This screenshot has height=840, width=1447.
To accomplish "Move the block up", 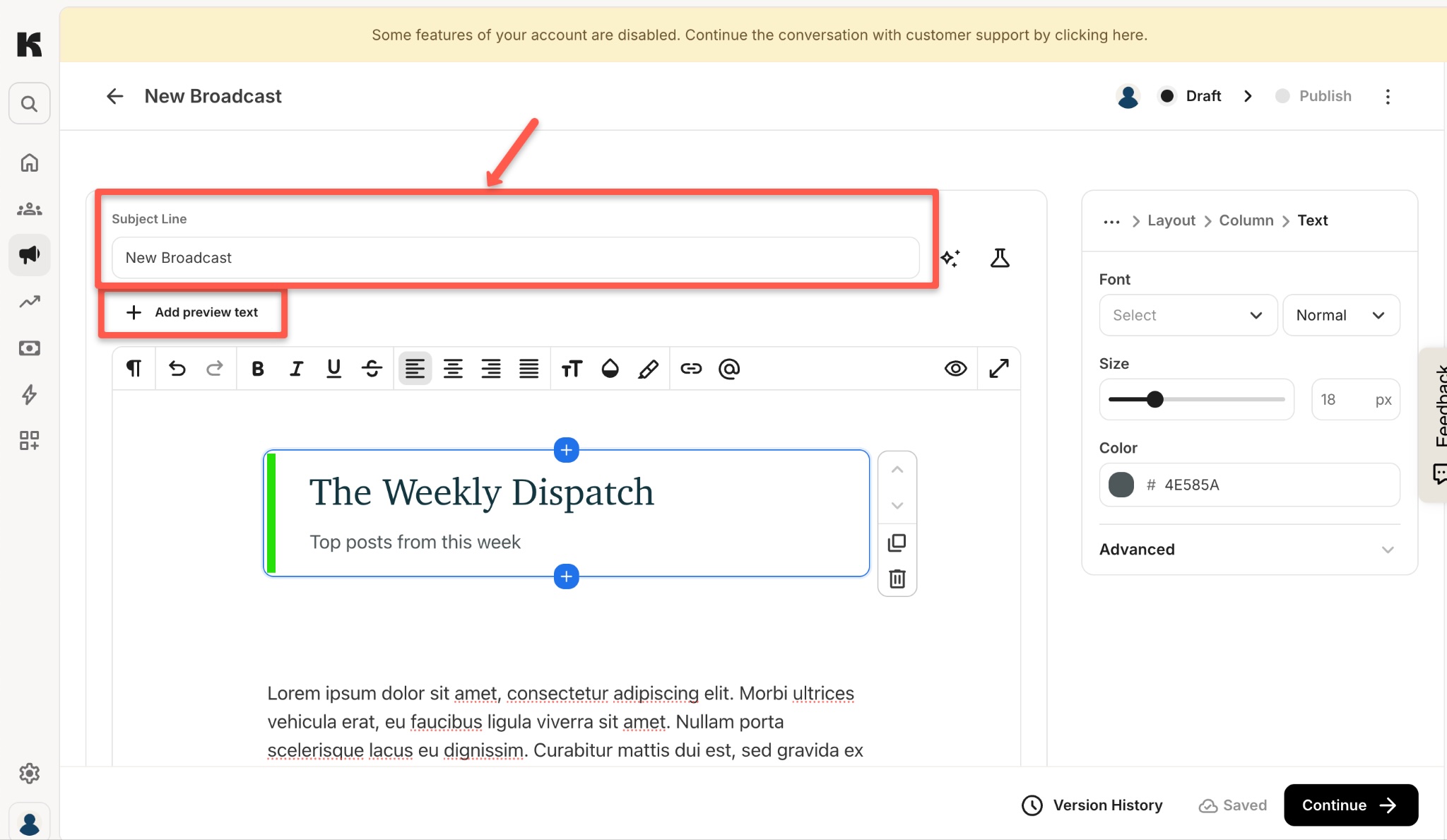I will tap(897, 470).
